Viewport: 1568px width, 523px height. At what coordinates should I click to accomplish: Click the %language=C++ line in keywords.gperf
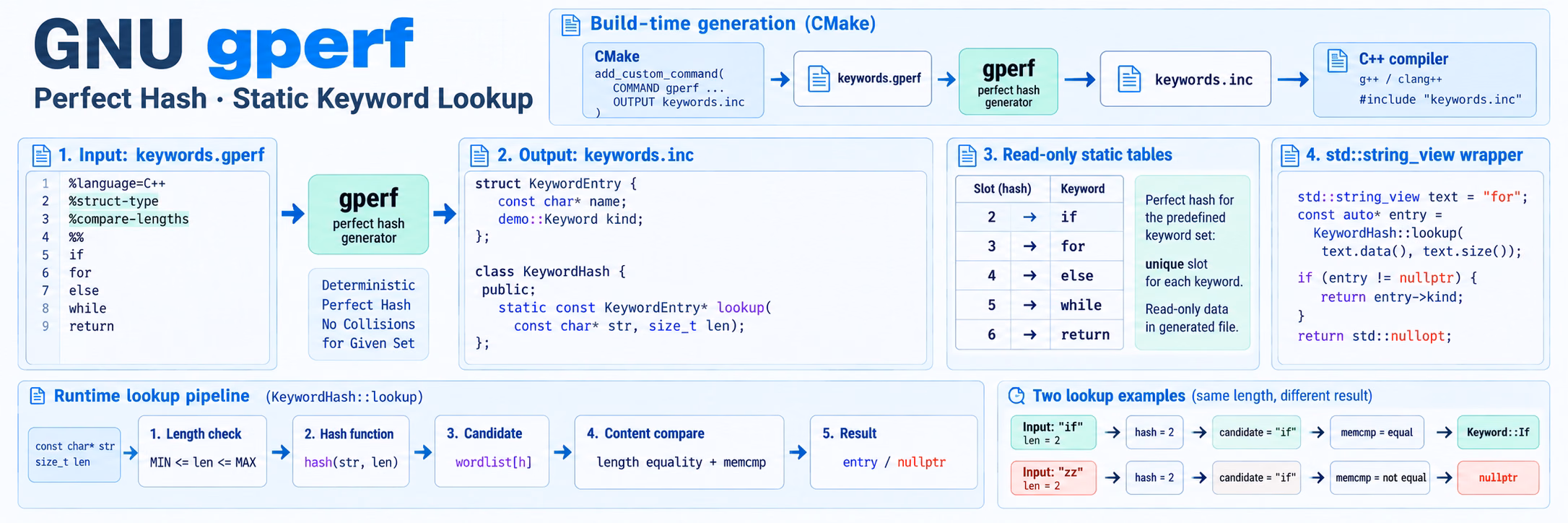(x=117, y=183)
